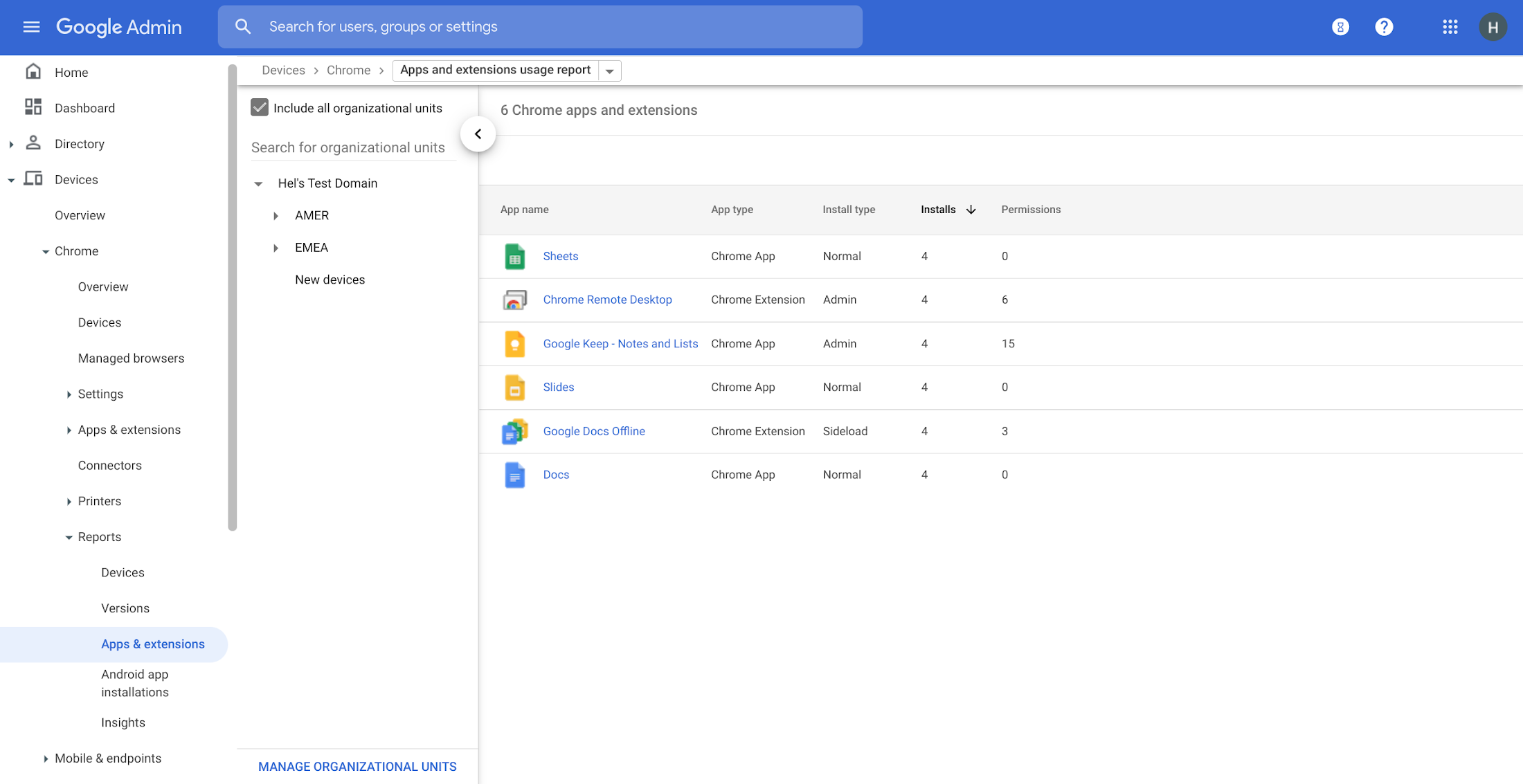This screenshot has width=1523, height=784.
Task: Open the Sheets app link
Action: [560, 256]
